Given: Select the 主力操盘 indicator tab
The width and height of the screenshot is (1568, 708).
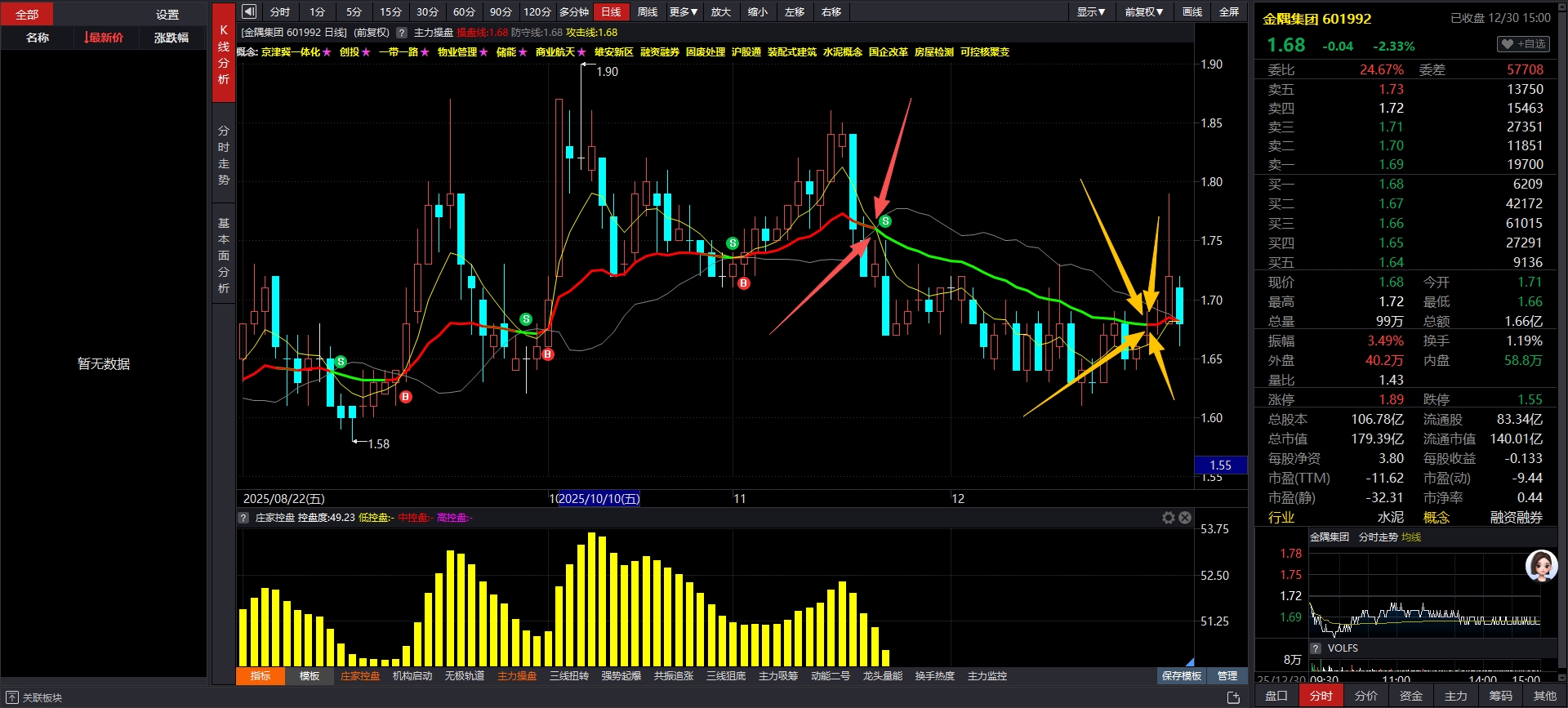Looking at the screenshot, I should coord(517,676).
